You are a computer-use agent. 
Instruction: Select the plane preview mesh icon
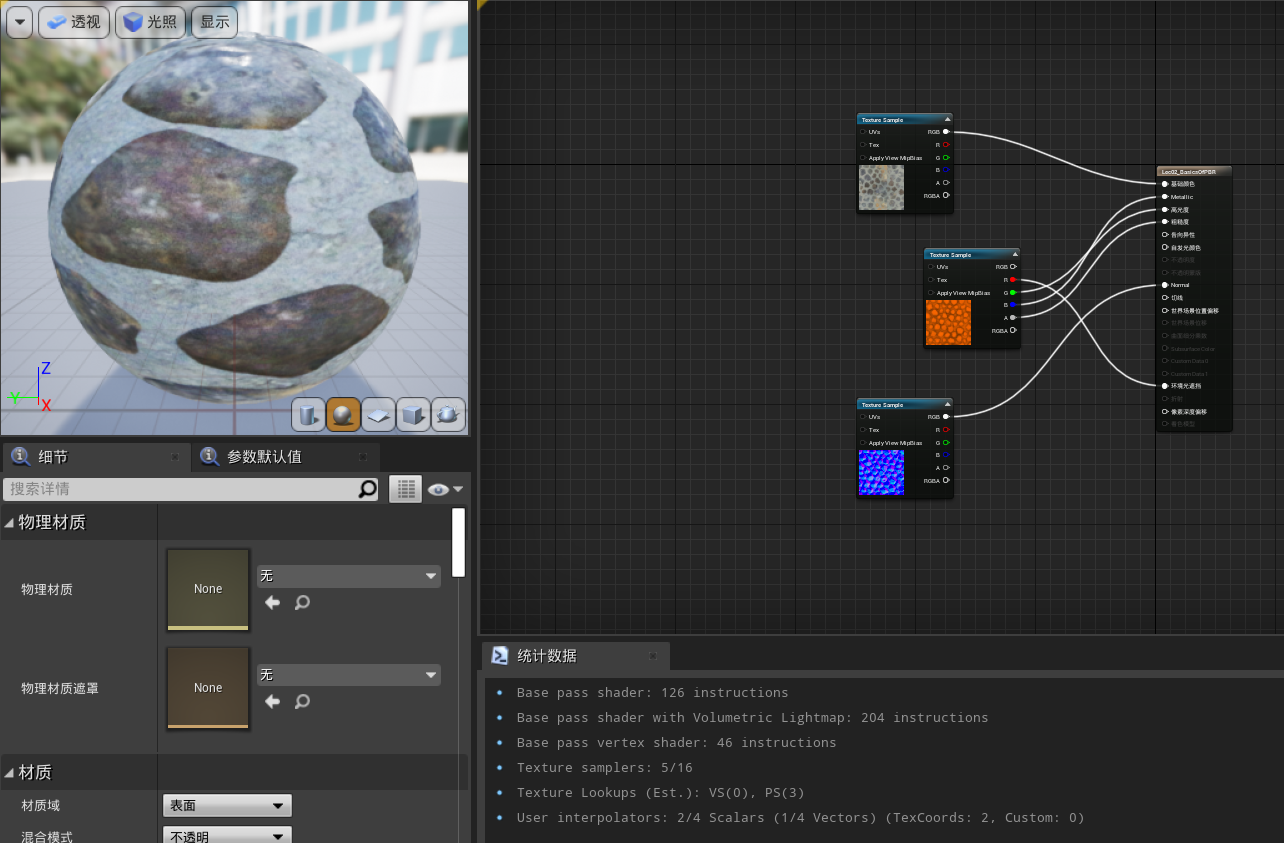click(x=378, y=414)
